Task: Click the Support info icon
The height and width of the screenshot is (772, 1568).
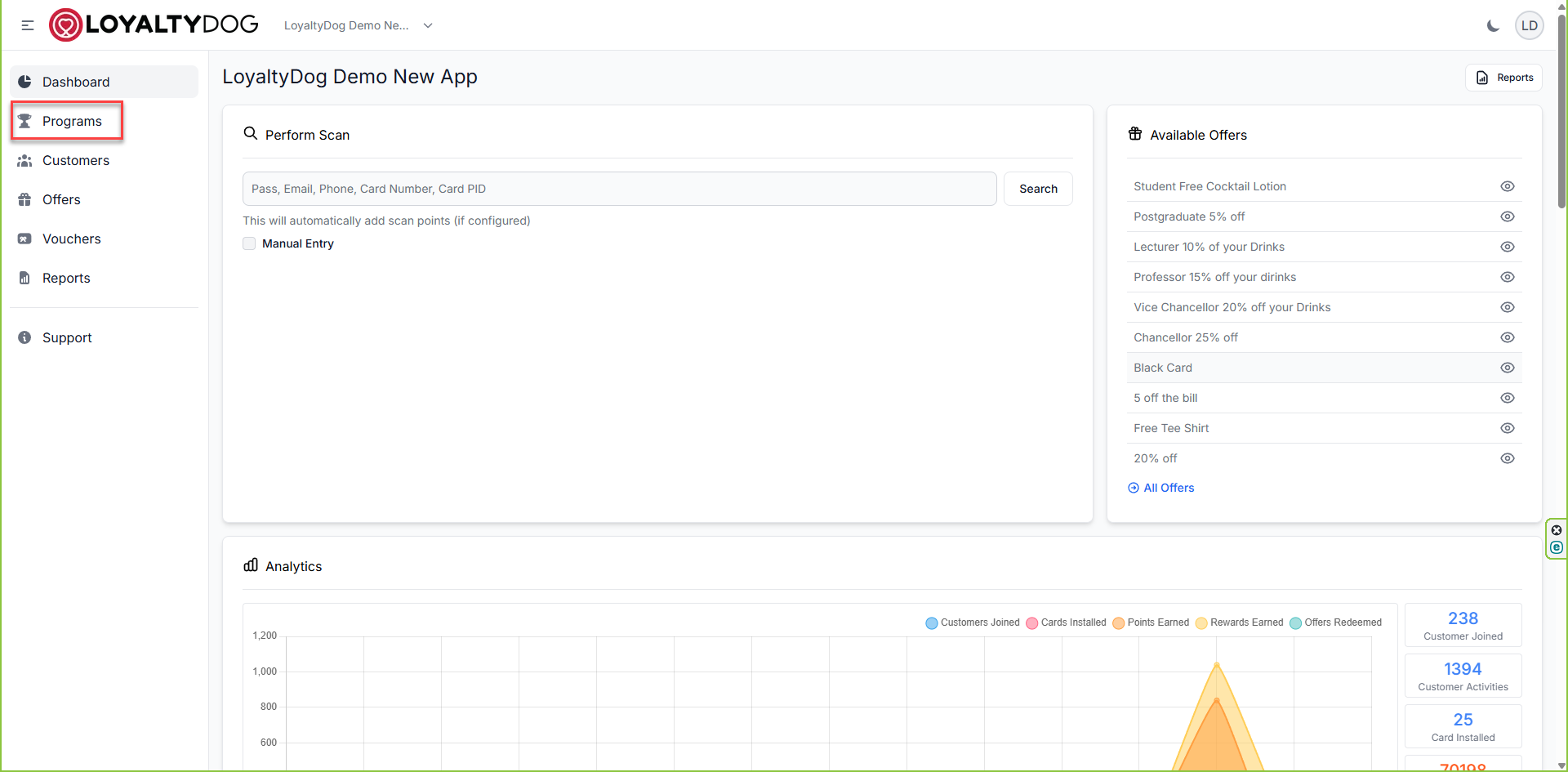Action: (24, 337)
